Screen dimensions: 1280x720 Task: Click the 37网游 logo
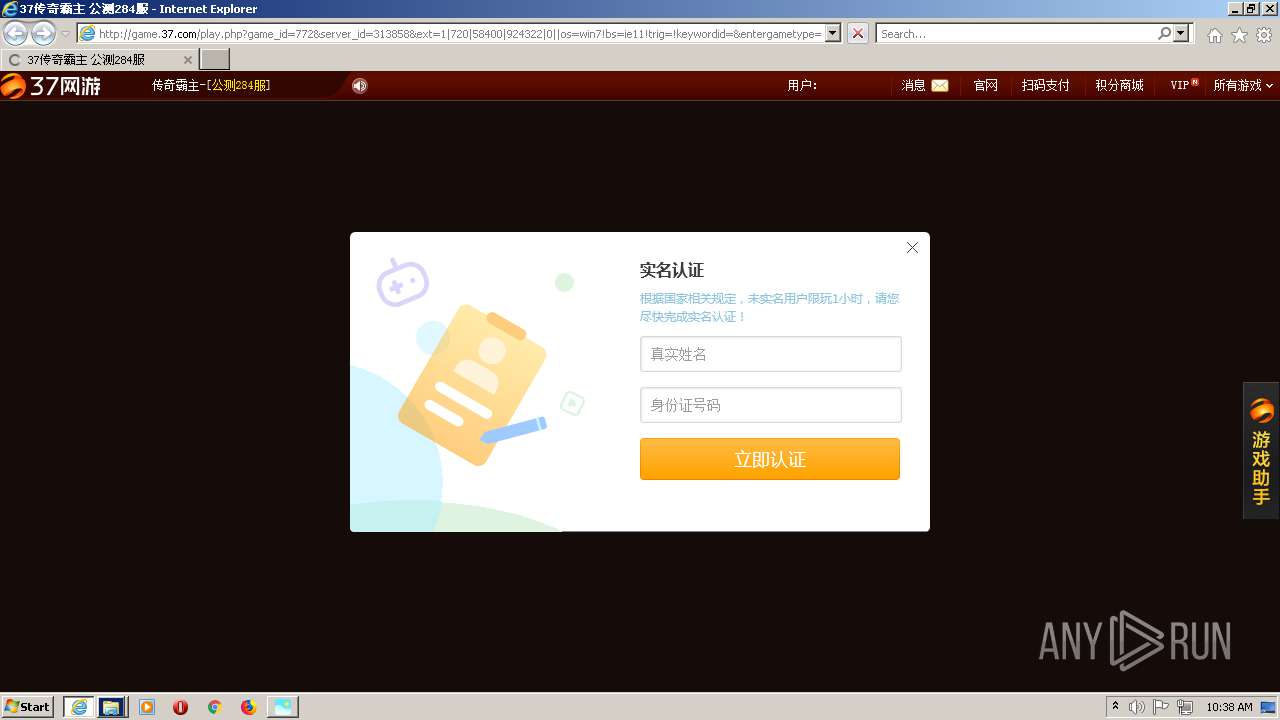point(51,86)
